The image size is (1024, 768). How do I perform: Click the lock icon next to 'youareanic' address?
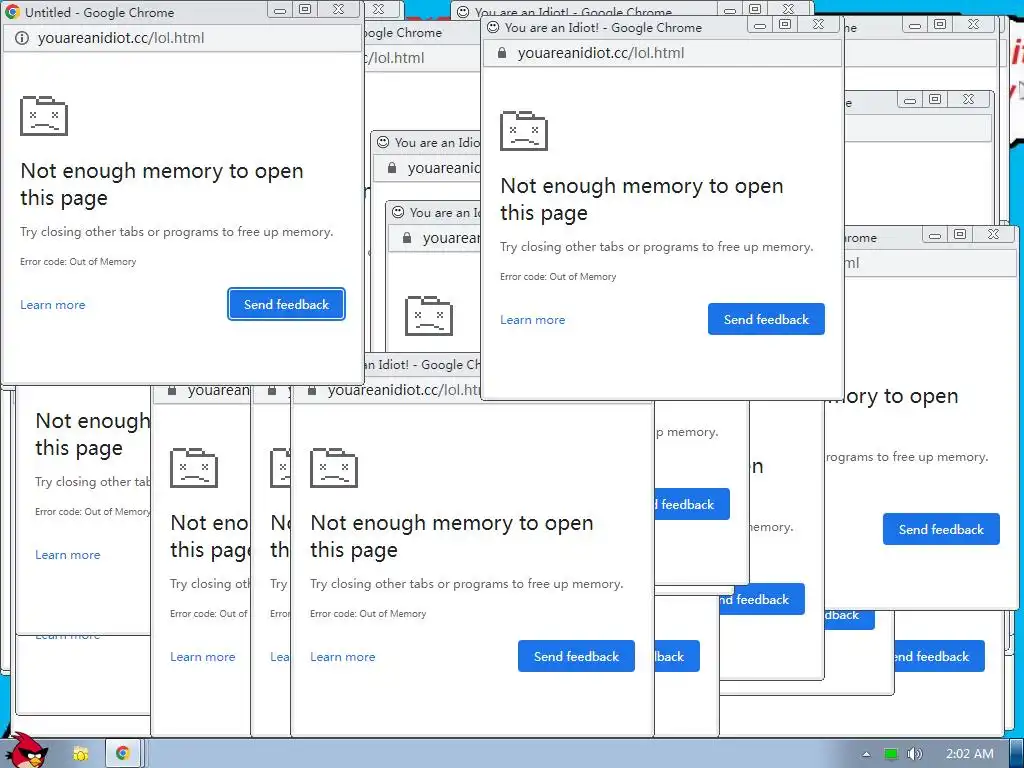[392, 168]
